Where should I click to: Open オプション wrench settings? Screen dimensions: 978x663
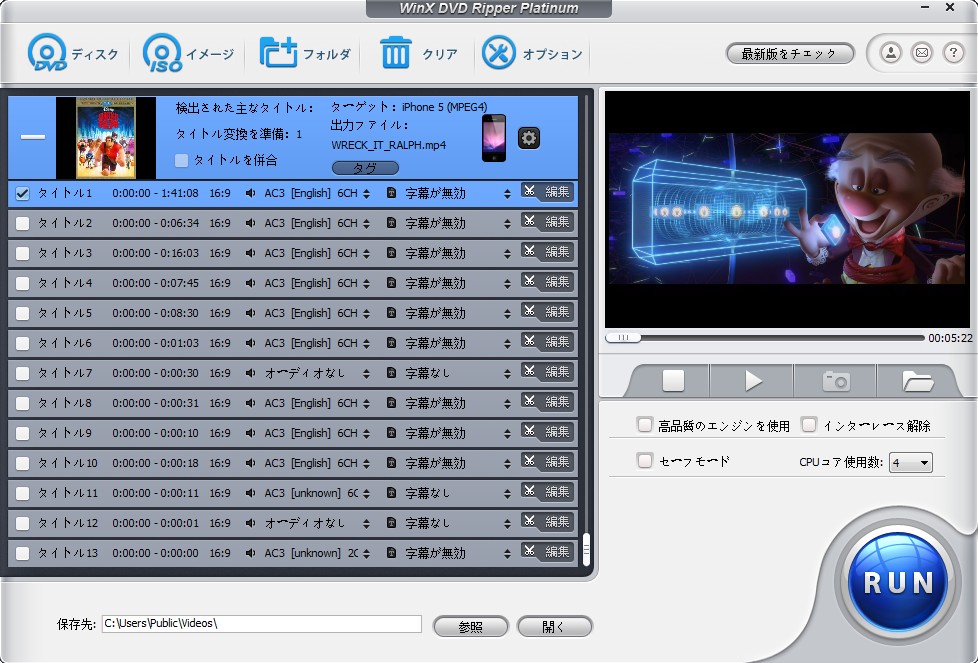click(x=498, y=53)
